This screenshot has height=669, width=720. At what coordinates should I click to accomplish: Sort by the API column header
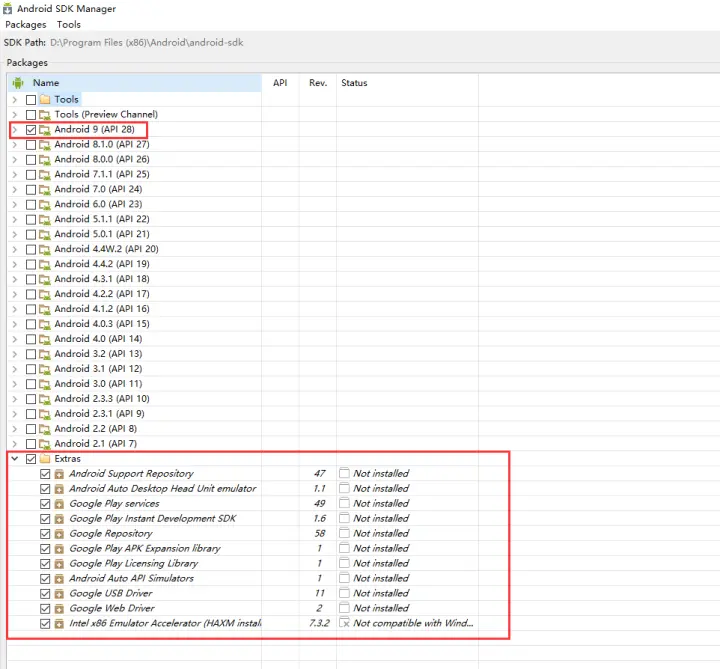pyautogui.click(x=280, y=83)
